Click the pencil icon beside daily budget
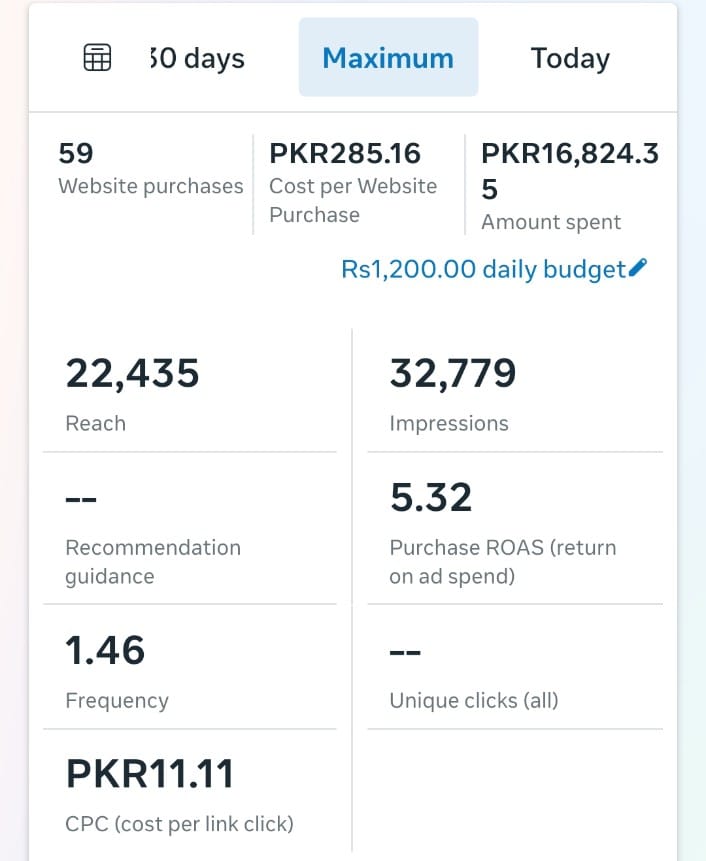 (x=639, y=268)
